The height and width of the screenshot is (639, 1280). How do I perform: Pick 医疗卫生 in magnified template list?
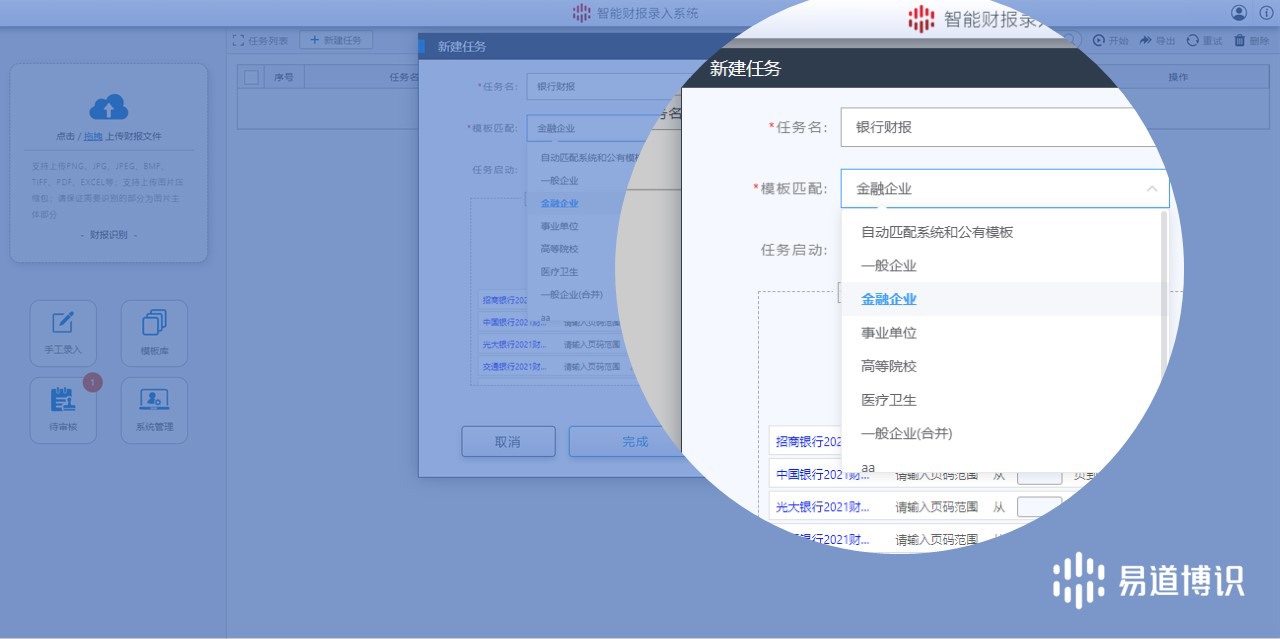coord(889,400)
